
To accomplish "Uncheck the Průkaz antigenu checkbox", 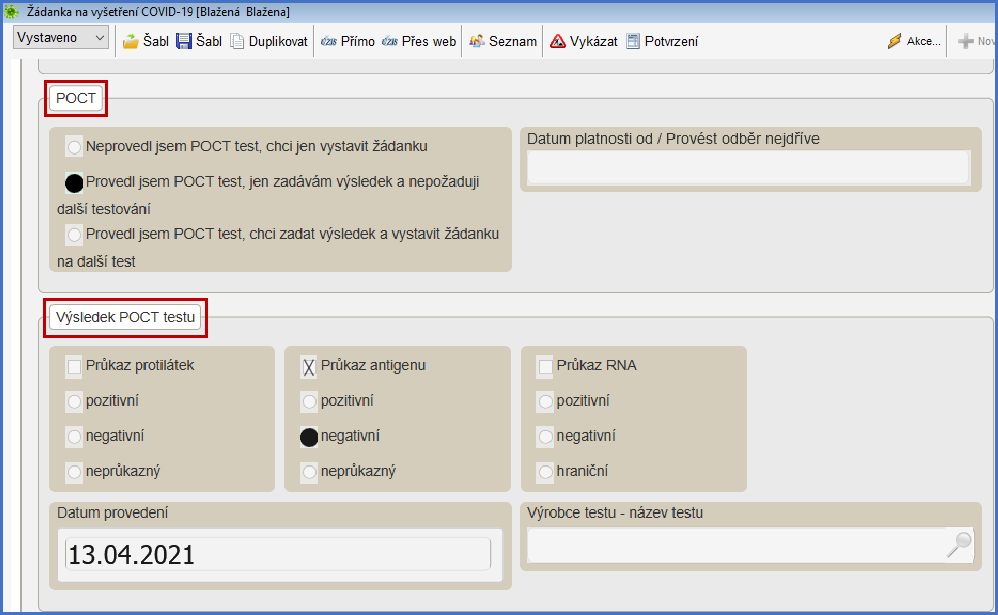I will tap(309, 366).
